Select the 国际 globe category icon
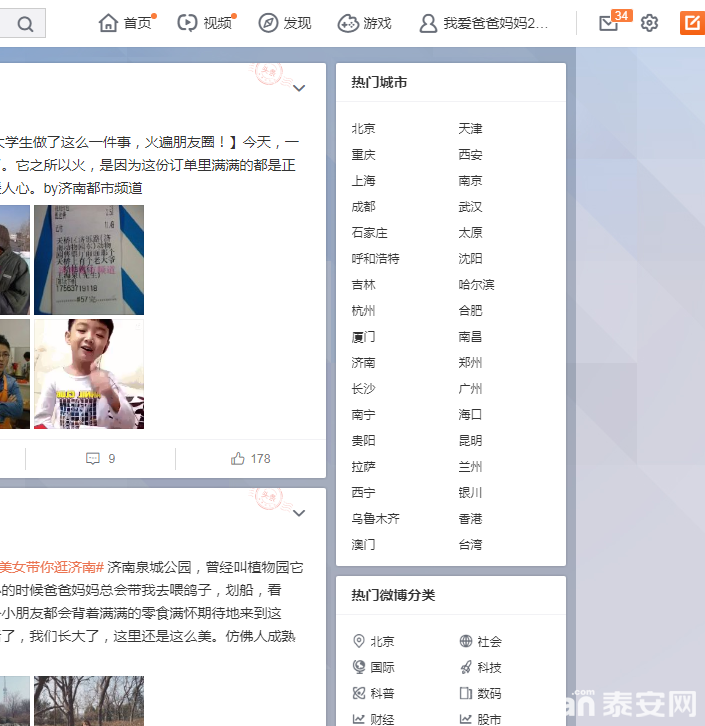The height and width of the screenshot is (726, 705). point(359,667)
